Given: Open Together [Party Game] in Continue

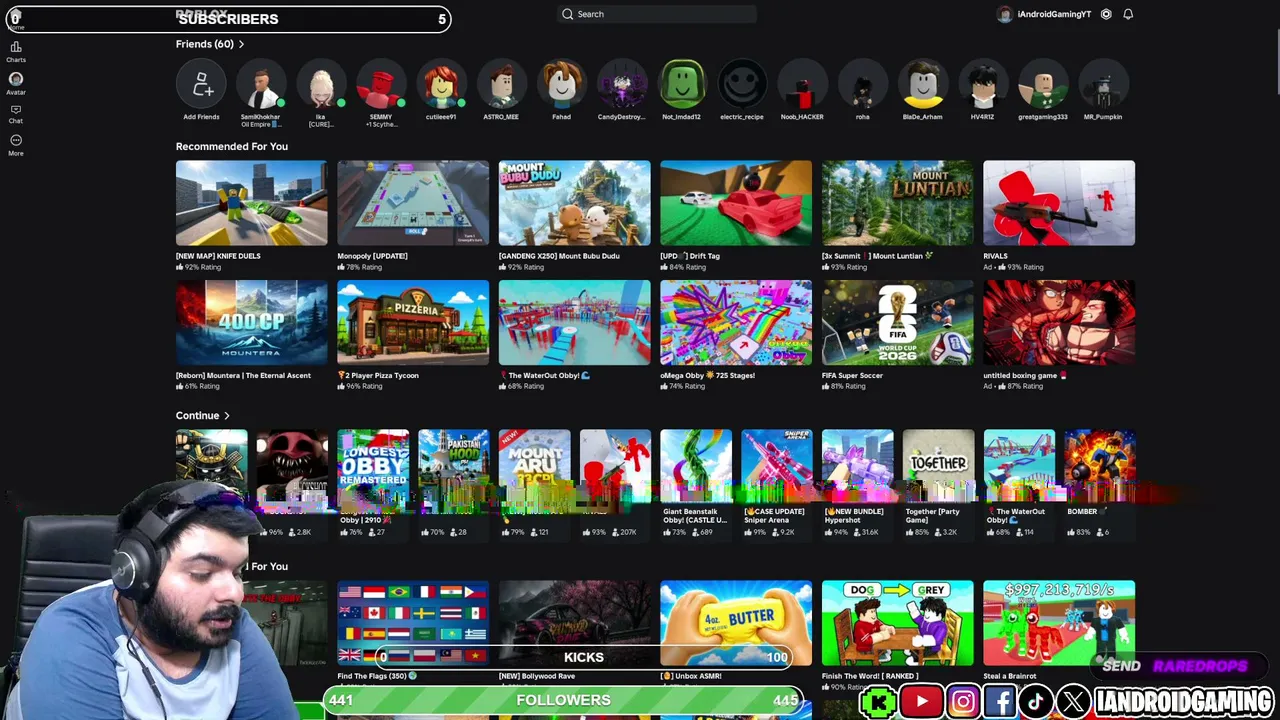Looking at the screenshot, I should (939, 465).
